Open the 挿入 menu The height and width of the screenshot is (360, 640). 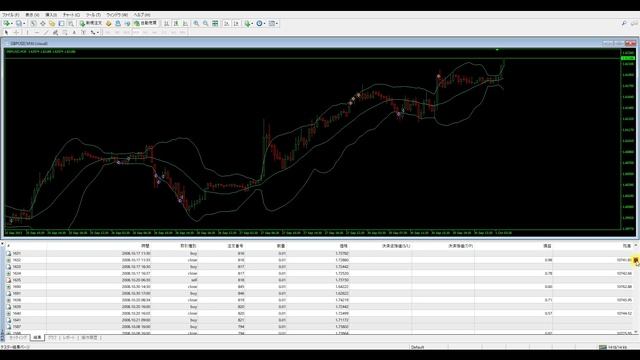click(51, 15)
